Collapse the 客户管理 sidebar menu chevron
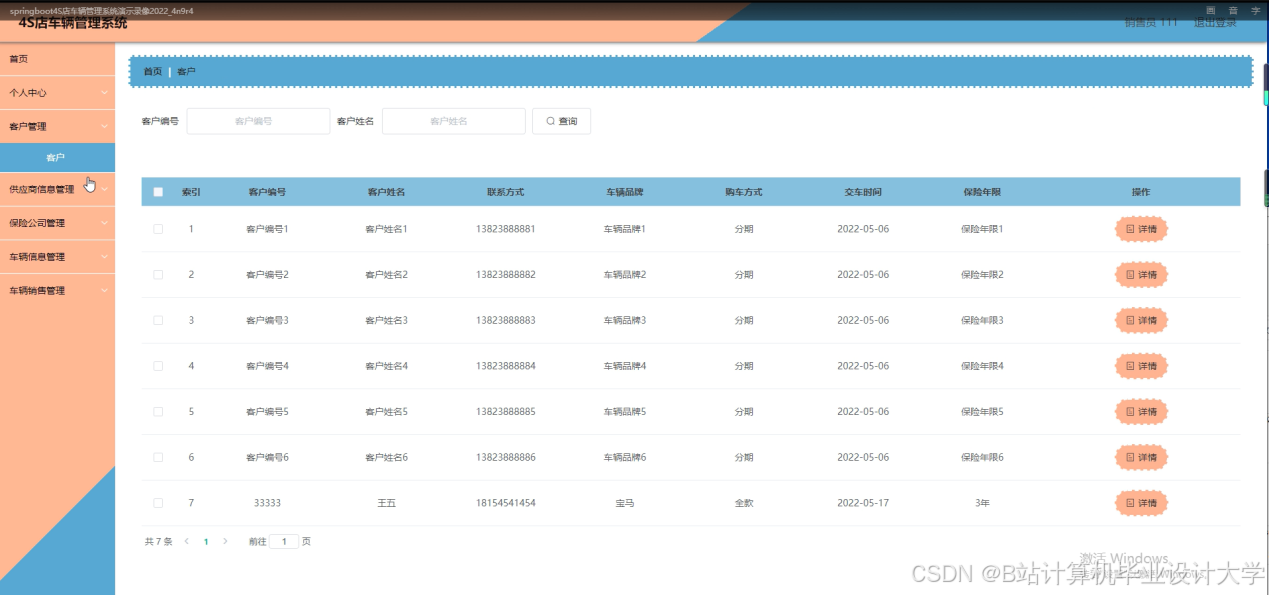1269x595 pixels. [104, 126]
